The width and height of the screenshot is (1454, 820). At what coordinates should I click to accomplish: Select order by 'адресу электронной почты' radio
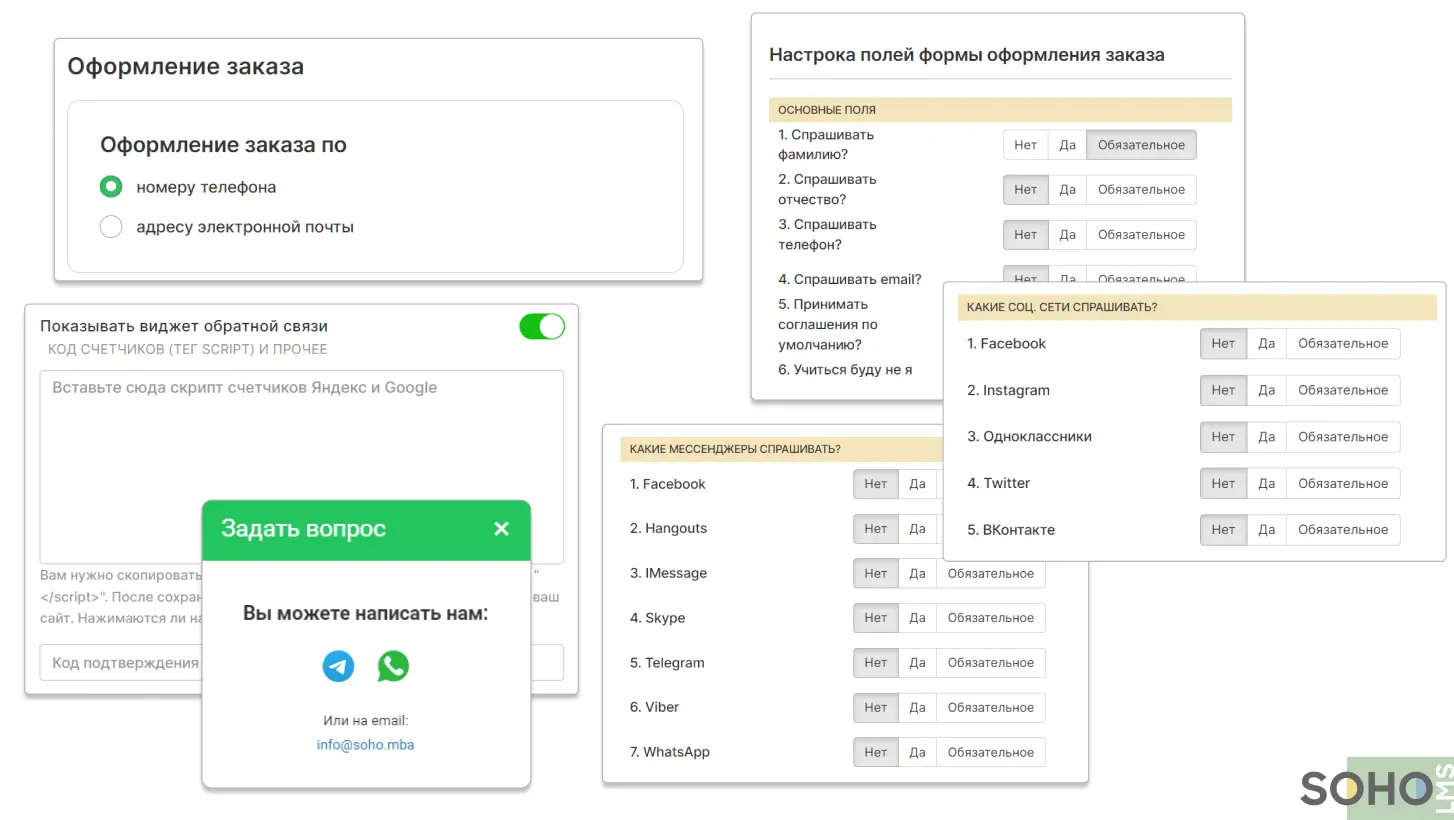[111, 227]
